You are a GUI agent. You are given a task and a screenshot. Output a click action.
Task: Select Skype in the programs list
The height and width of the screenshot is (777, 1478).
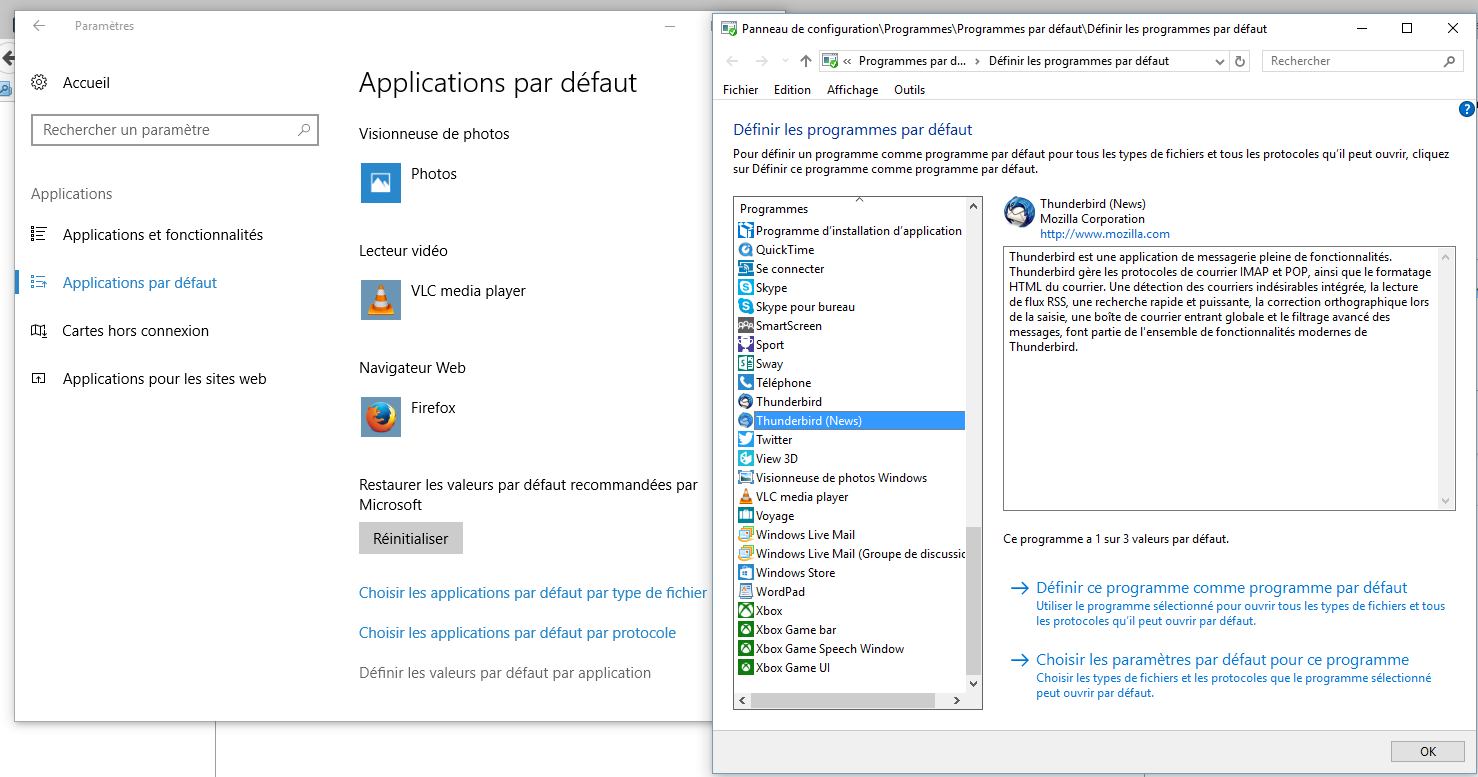771,288
